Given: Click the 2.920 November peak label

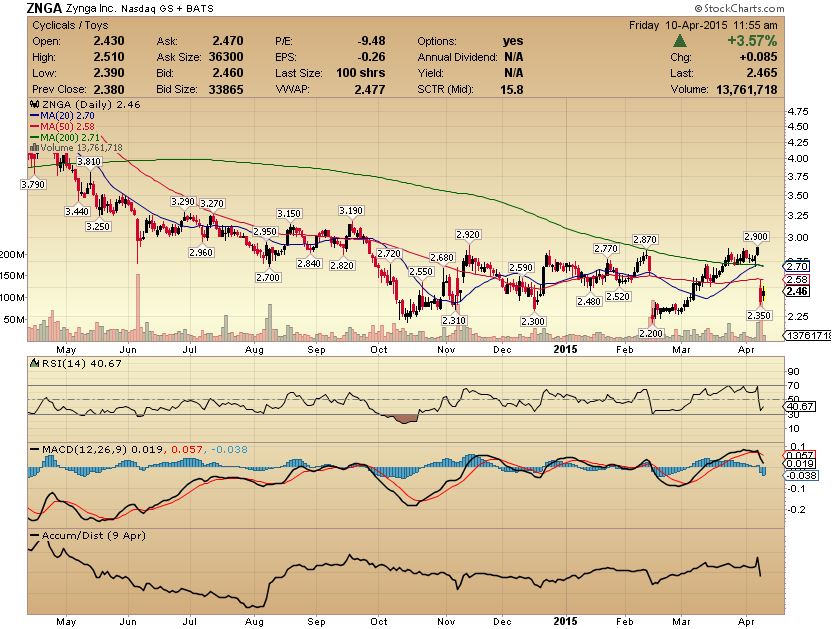Looking at the screenshot, I should [x=468, y=234].
